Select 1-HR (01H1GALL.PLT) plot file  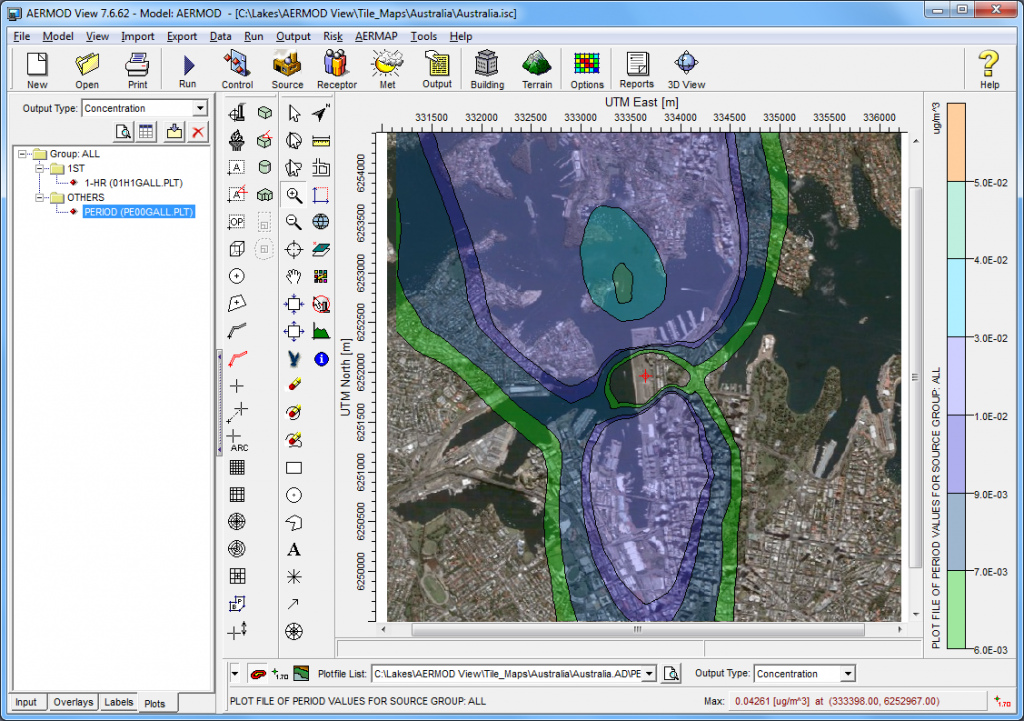[x=133, y=183]
